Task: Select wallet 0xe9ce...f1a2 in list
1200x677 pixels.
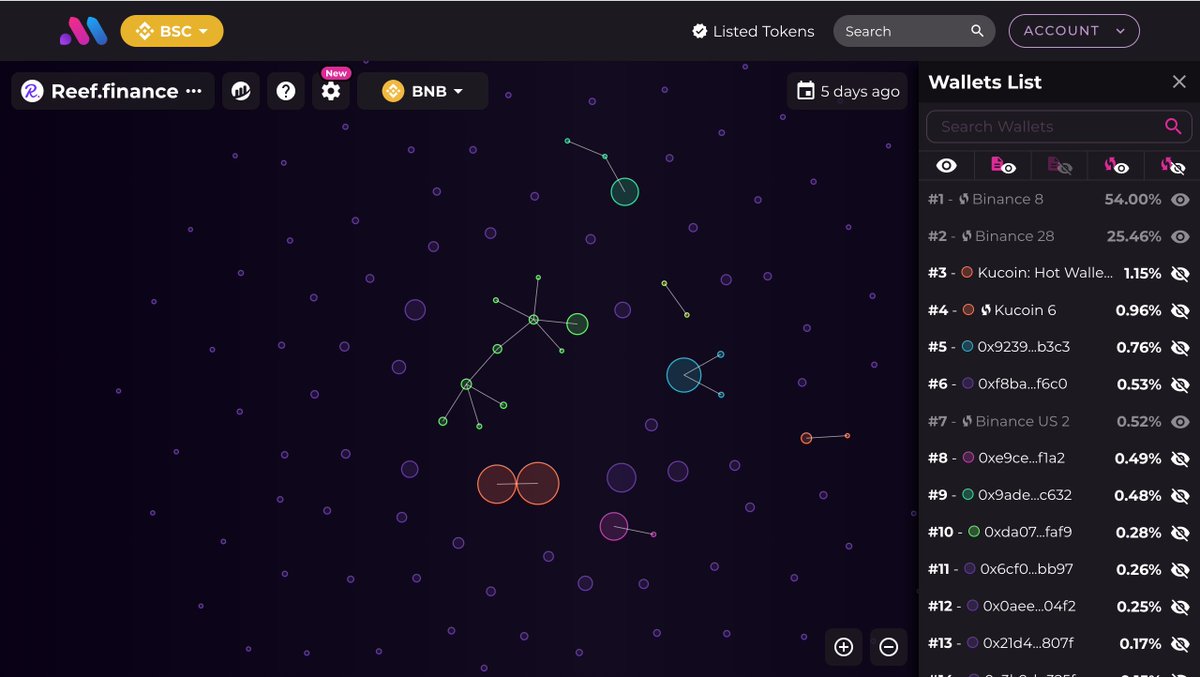Action: click(1022, 458)
